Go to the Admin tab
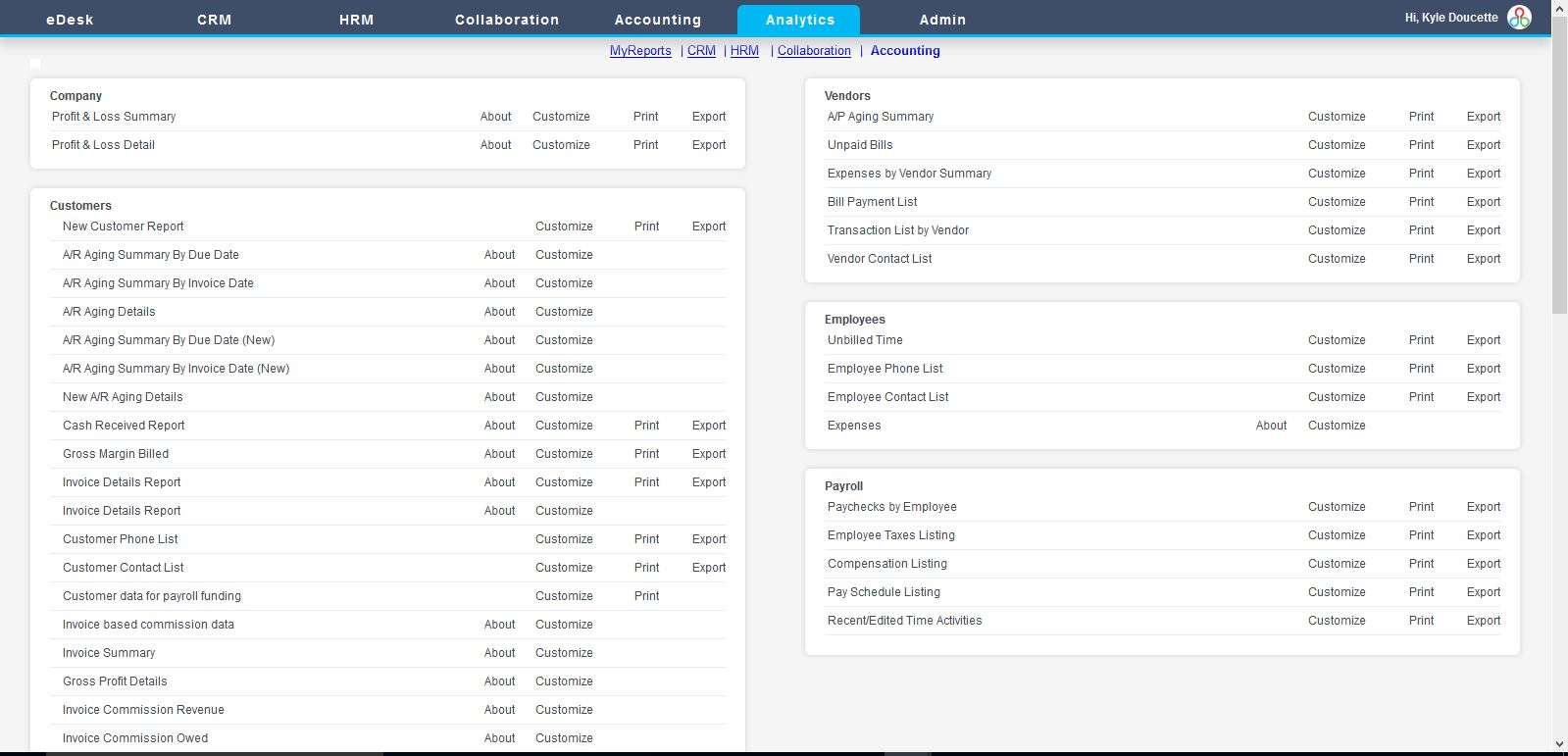Screen dimensions: 1568x756 942,20
